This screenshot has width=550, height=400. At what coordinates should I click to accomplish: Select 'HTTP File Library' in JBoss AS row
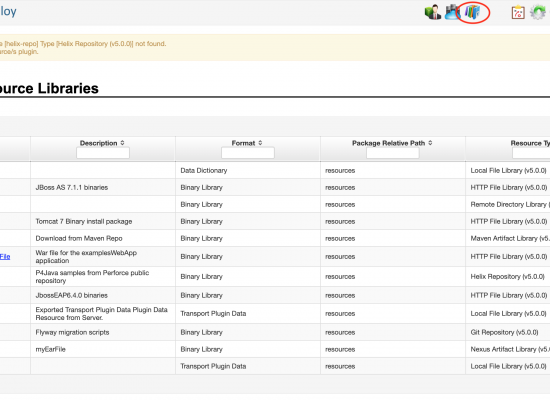(509, 187)
